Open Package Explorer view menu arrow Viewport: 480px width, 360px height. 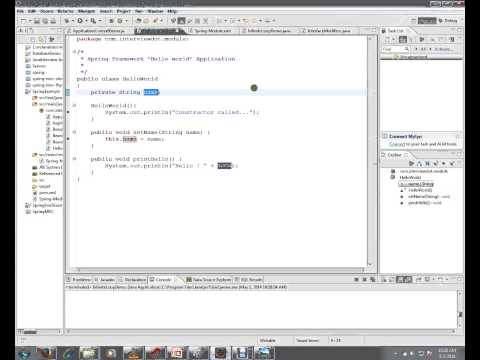tap(52, 39)
